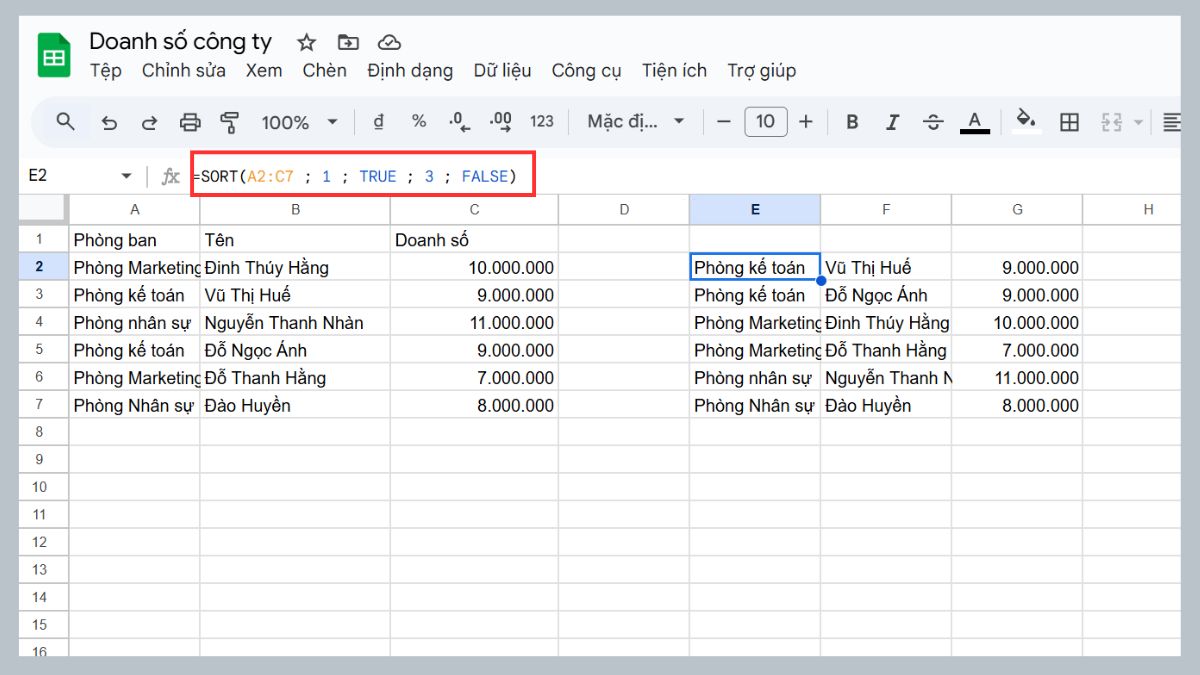Star the Doanh số công ty spreadsheet
Image resolution: width=1200 pixels, height=675 pixels.
tap(305, 42)
